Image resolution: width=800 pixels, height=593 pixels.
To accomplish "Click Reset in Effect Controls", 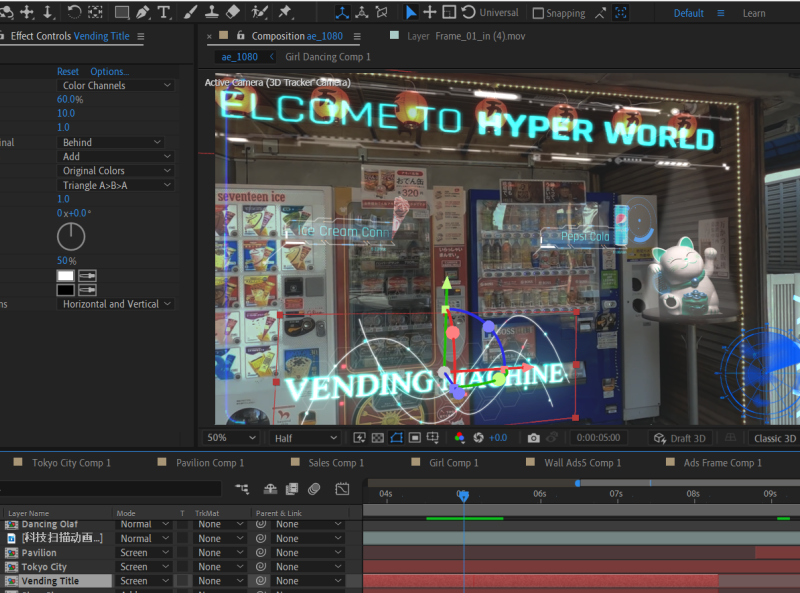I will pos(68,72).
